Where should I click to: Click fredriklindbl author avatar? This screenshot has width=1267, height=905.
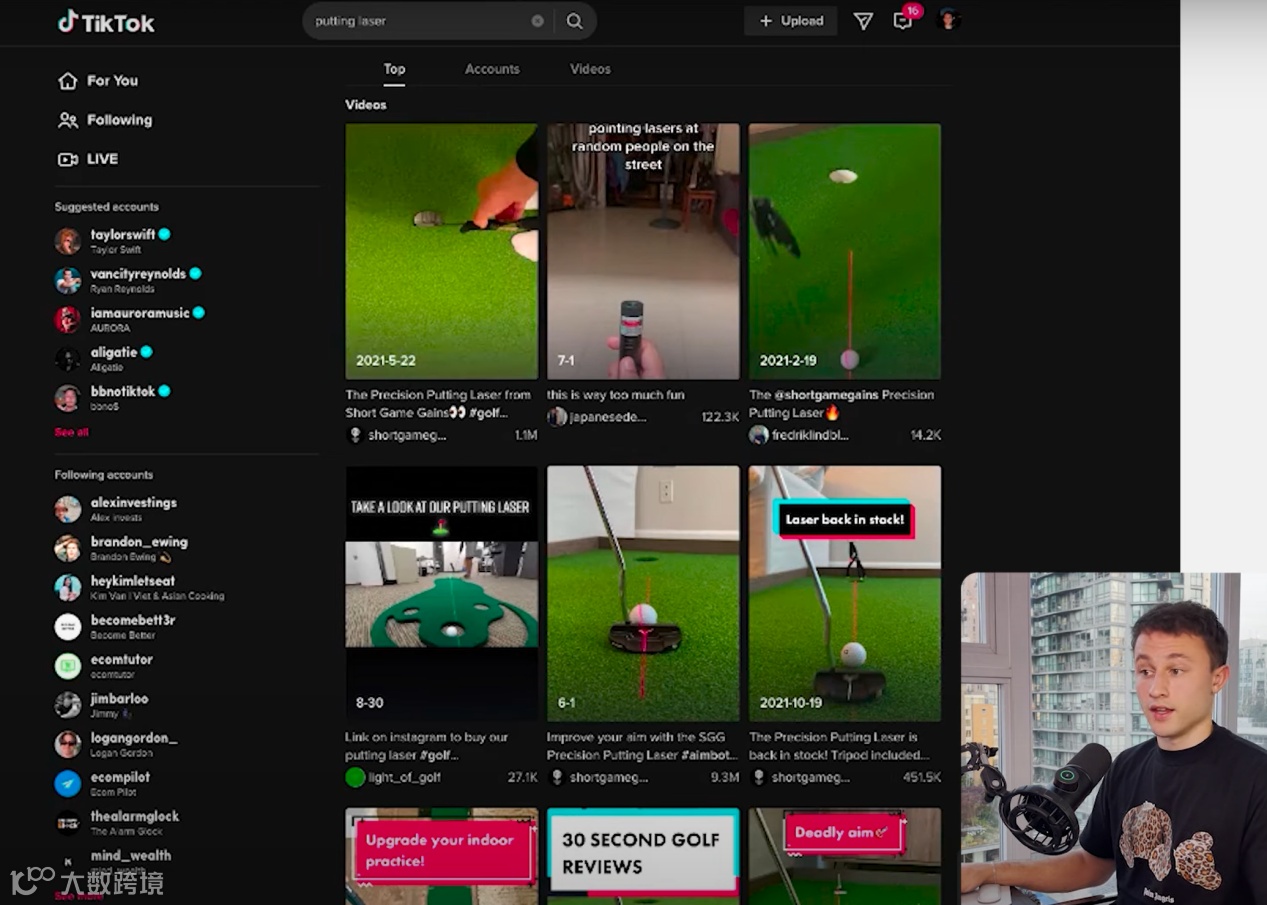[x=759, y=435]
